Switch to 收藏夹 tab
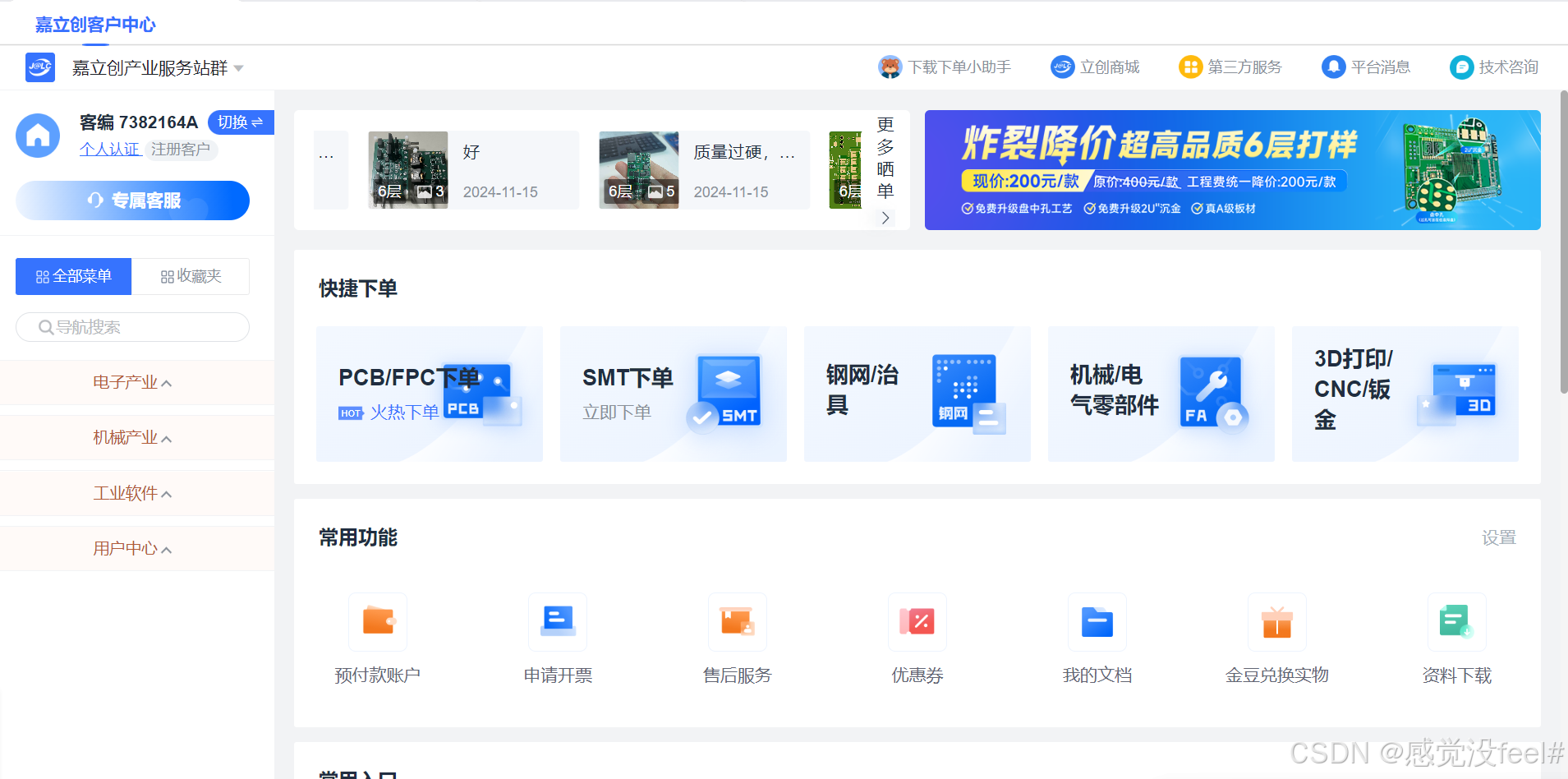1568x779 pixels. (191, 276)
